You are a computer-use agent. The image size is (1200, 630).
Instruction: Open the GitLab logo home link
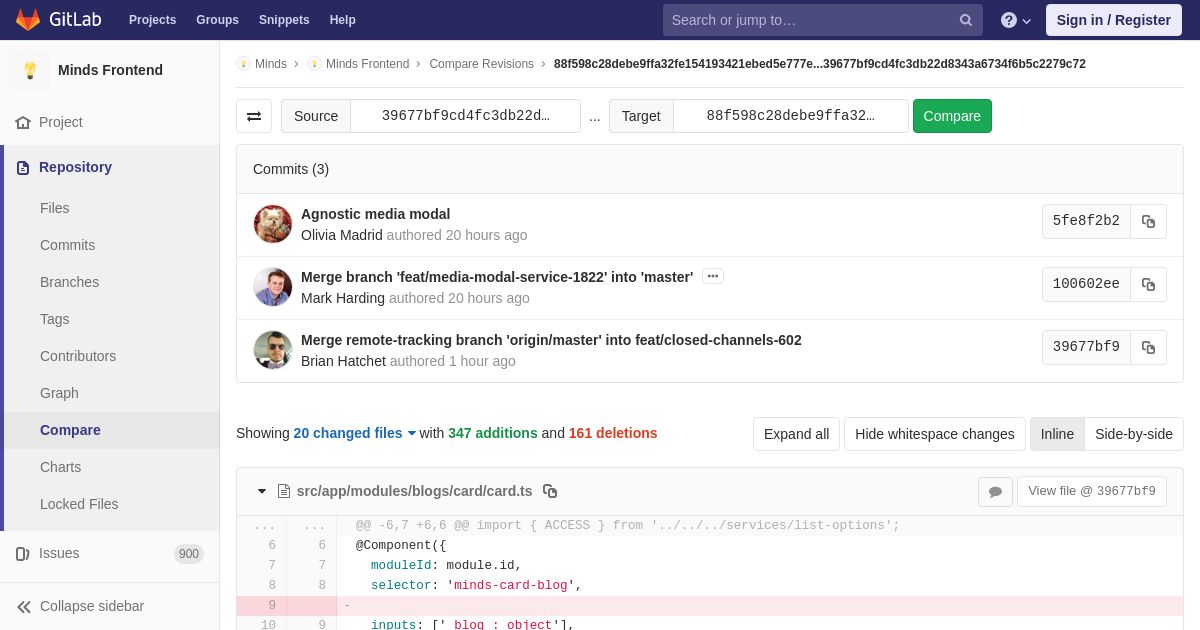coord(58,20)
